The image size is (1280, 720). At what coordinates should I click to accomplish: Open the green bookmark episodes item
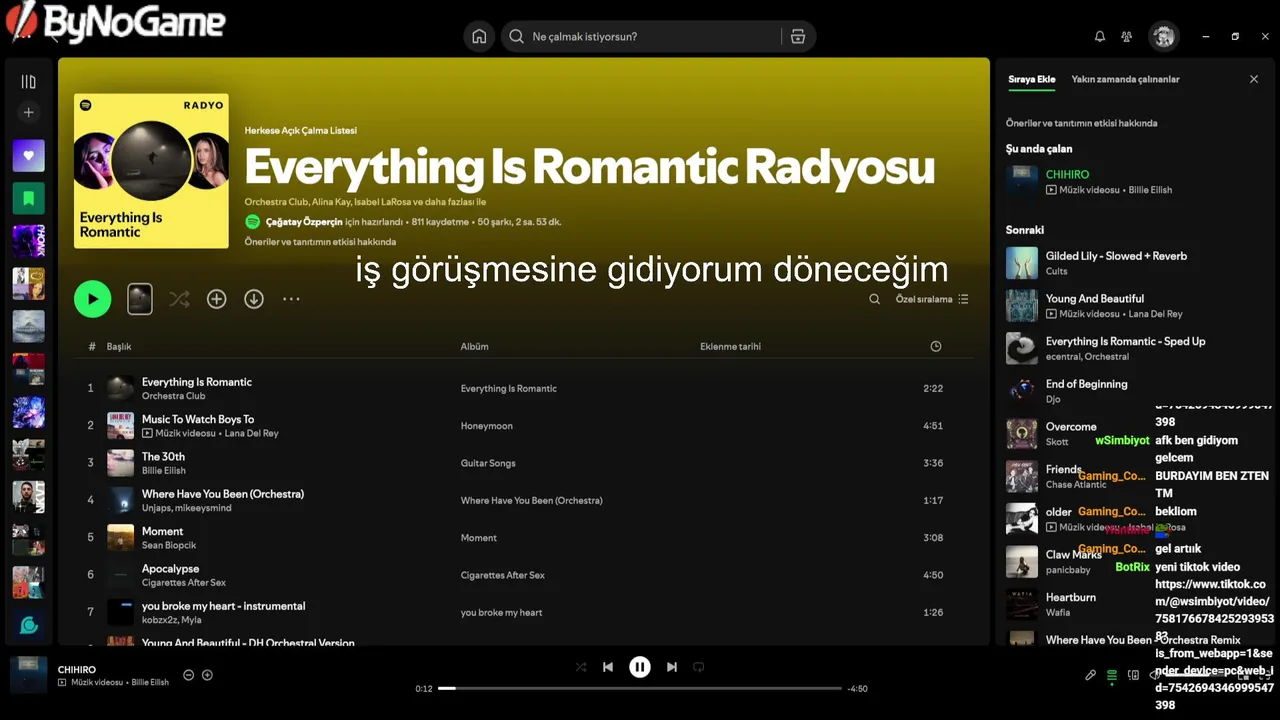[x=28, y=198]
